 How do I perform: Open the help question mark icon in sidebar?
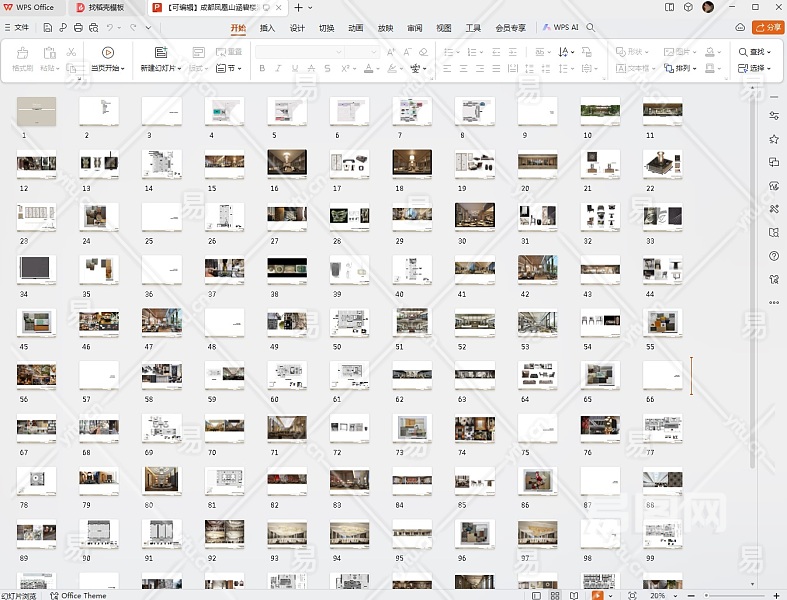point(774,256)
